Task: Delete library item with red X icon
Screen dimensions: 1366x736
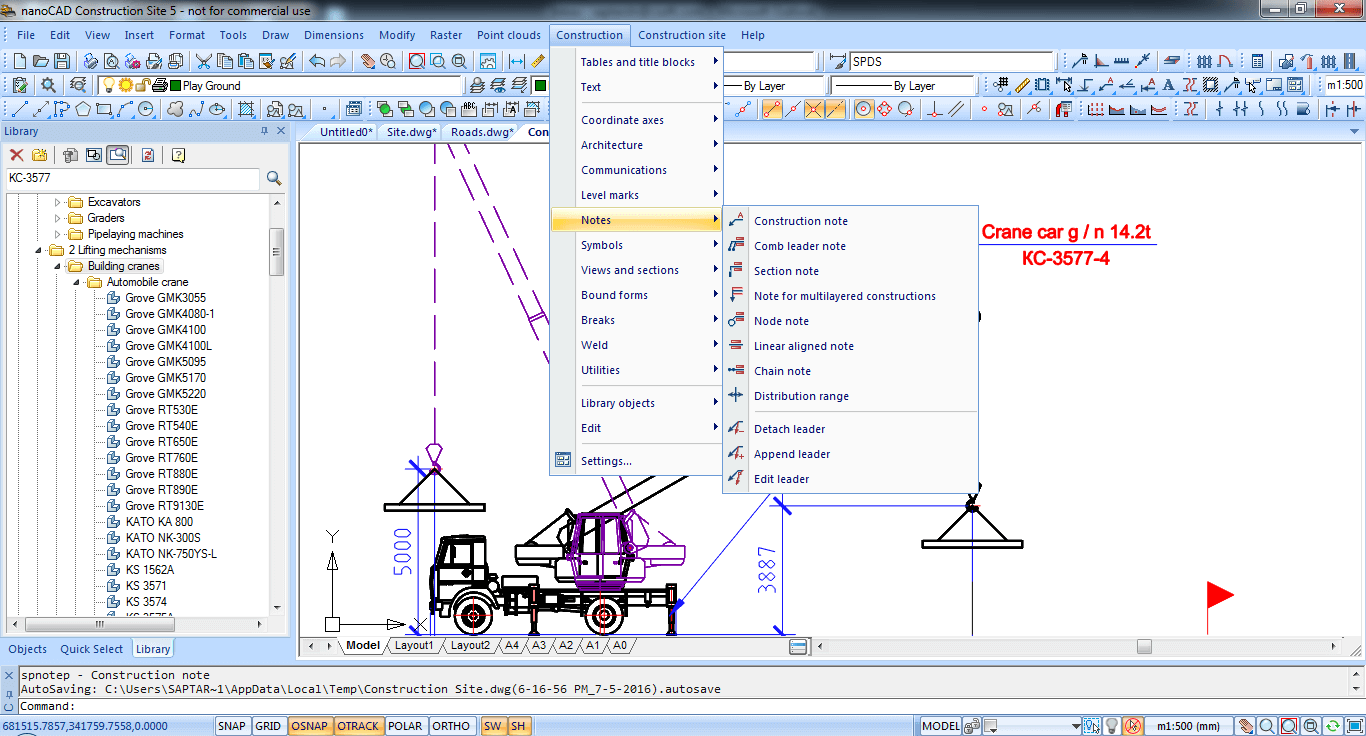Action: (17, 155)
